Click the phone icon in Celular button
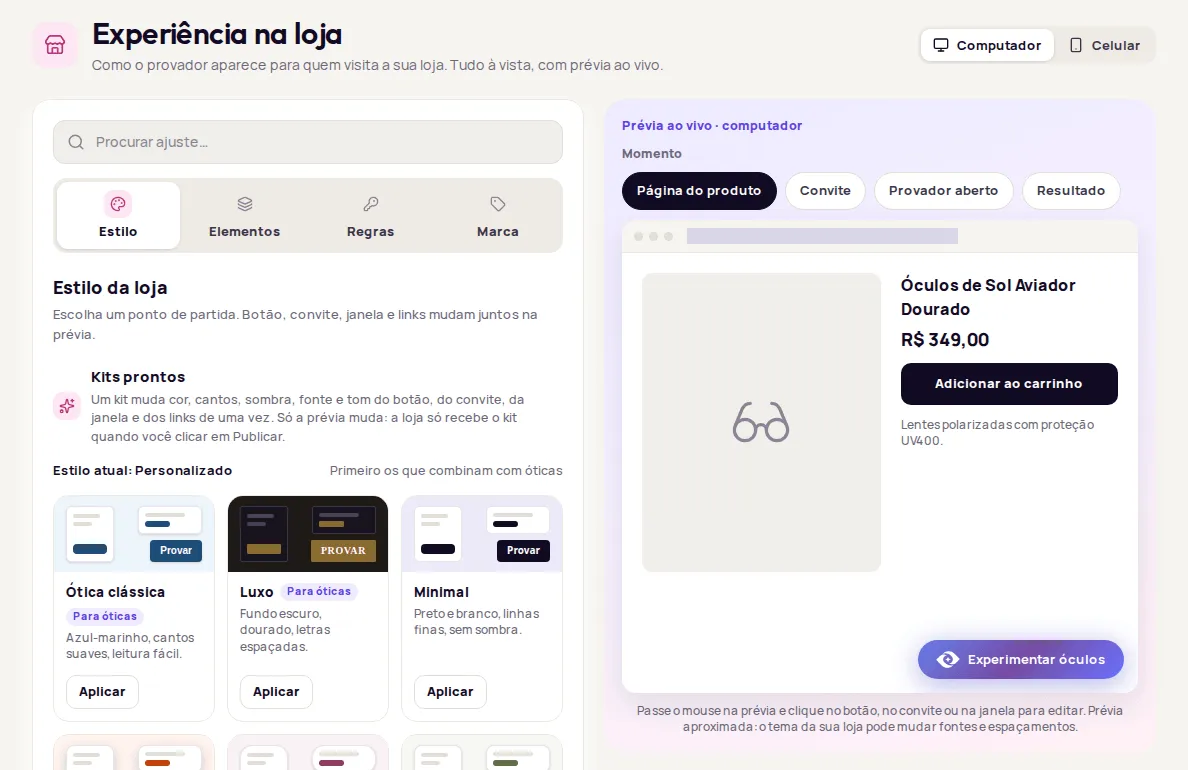 1075,45
